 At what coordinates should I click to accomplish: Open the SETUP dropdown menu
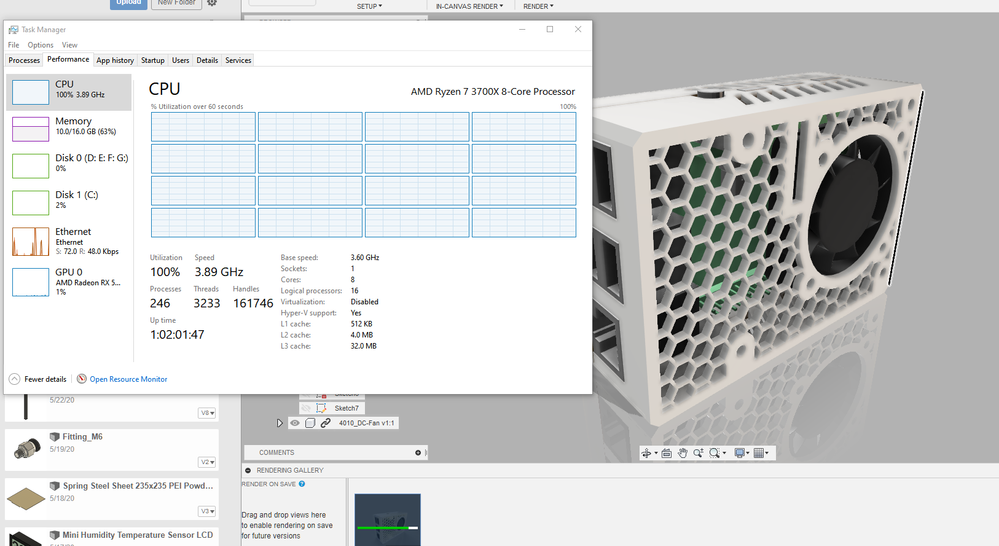click(370, 6)
